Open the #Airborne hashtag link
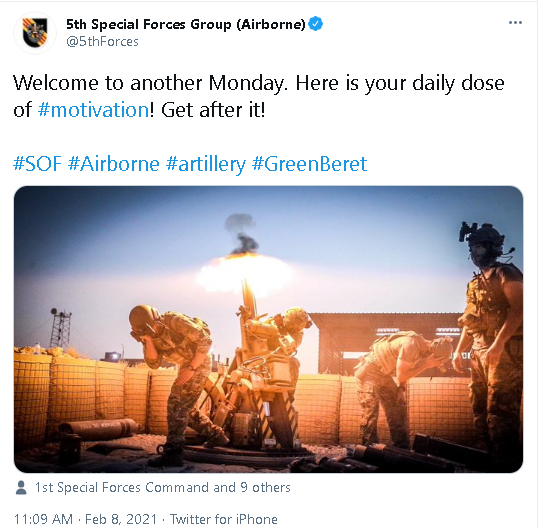The width and height of the screenshot is (555, 528). pyautogui.click(x=114, y=163)
